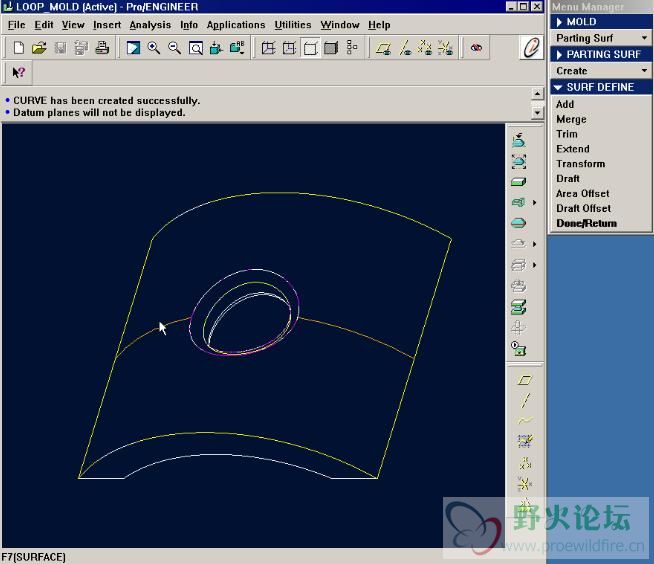Toggle datum axes display
The image size is (654, 564).
tap(405, 48)
